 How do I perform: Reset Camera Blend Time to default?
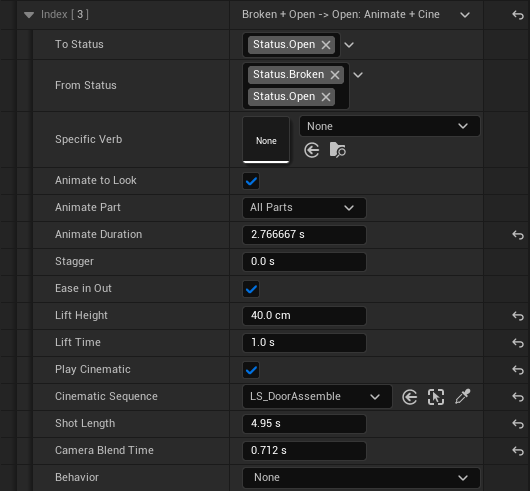[x=518, y=451]
